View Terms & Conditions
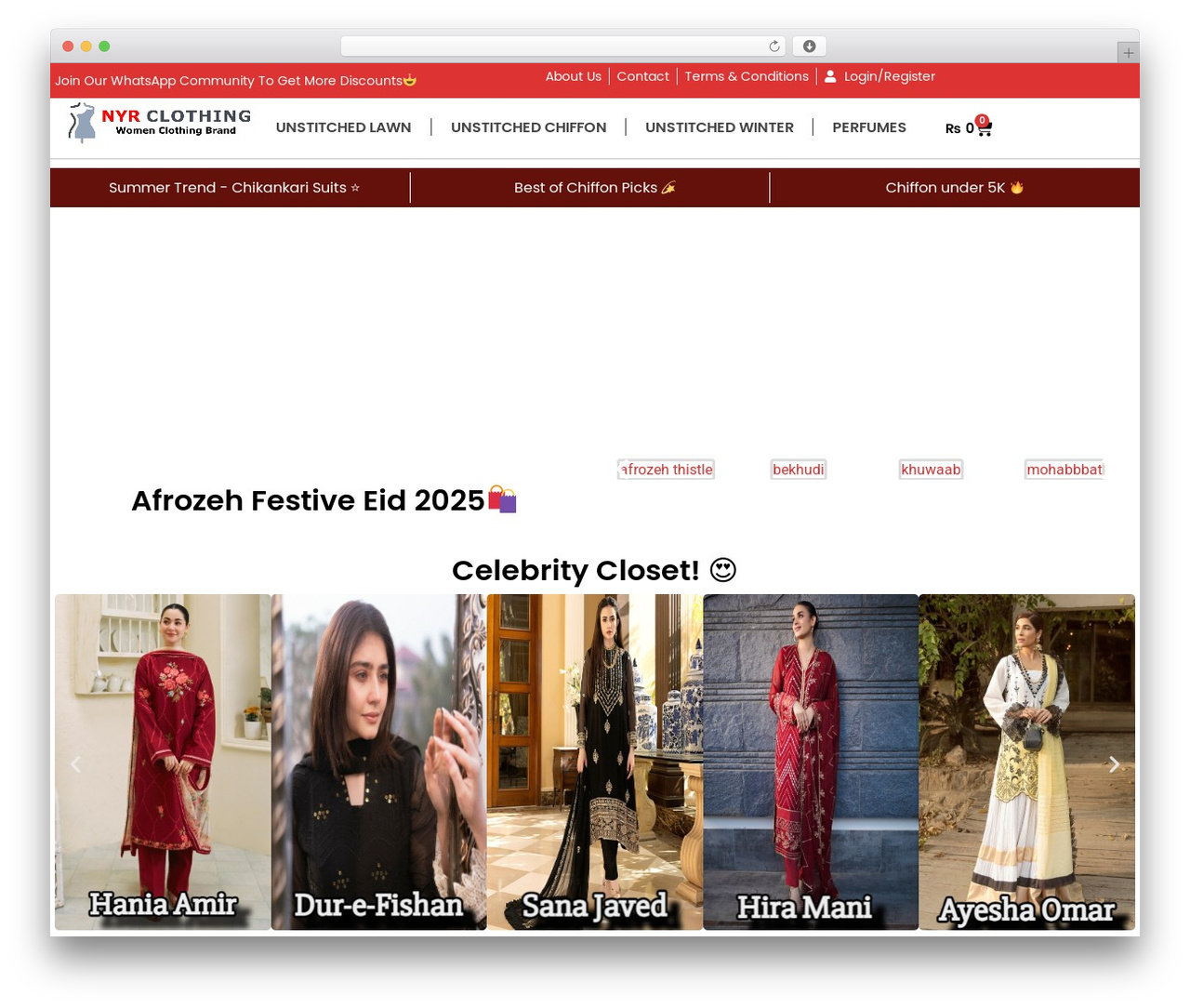Image resolution: width=1190 pixels, height=1008 pixels. (747, 76)
